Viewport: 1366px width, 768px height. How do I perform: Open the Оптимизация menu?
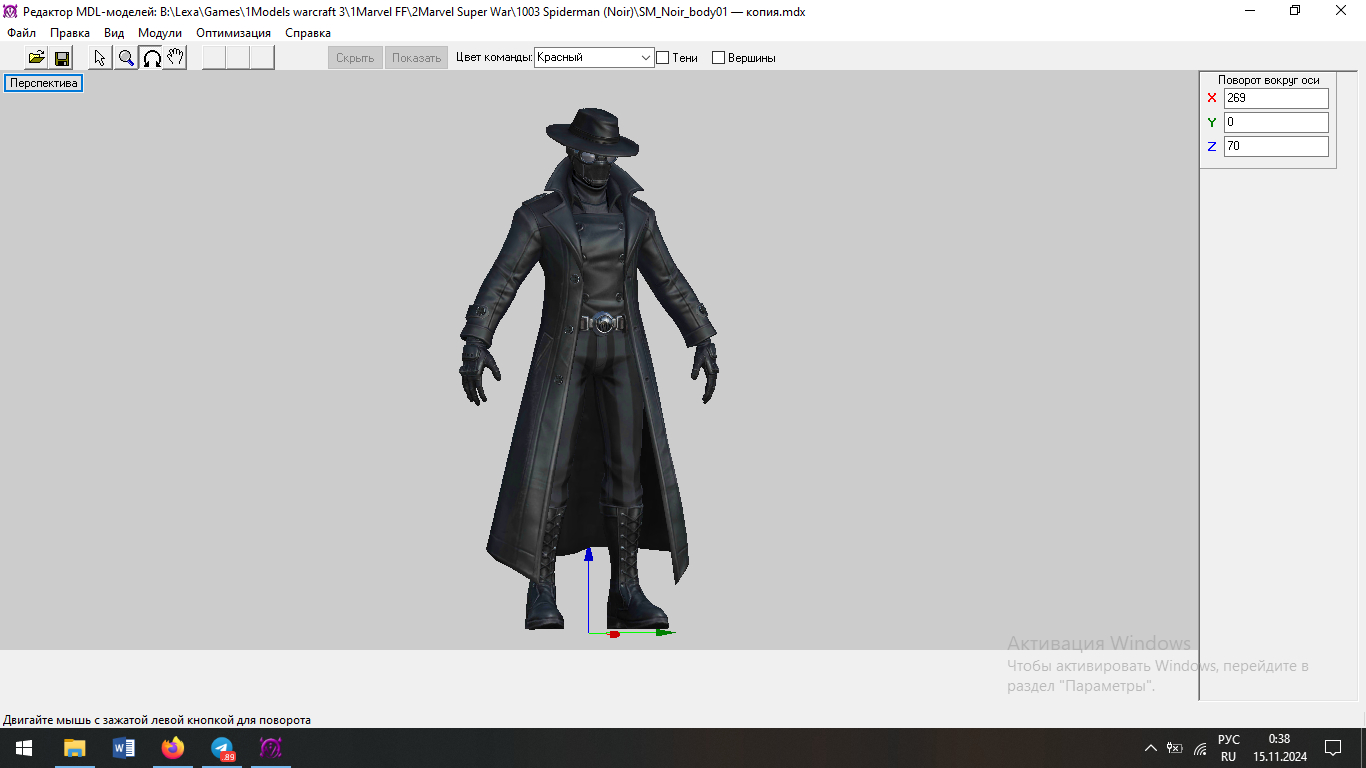(233, 33)
